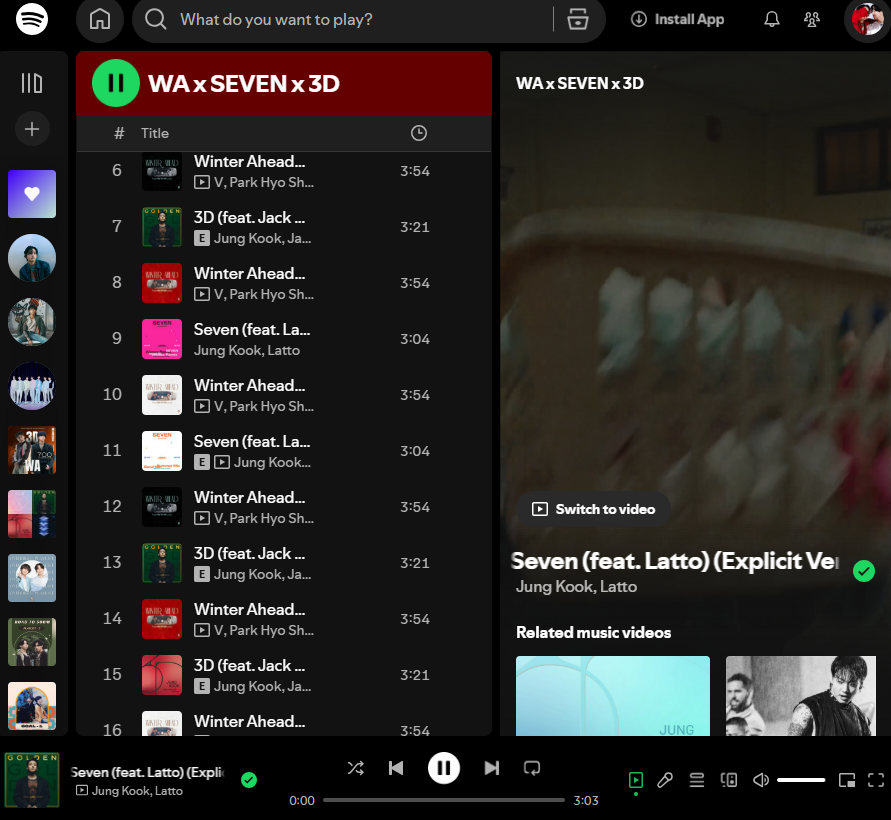The height and width of the screenshot is (820, 891).
Task: Toggle shuffle in the player bar
Action: (x=356, y=768)
